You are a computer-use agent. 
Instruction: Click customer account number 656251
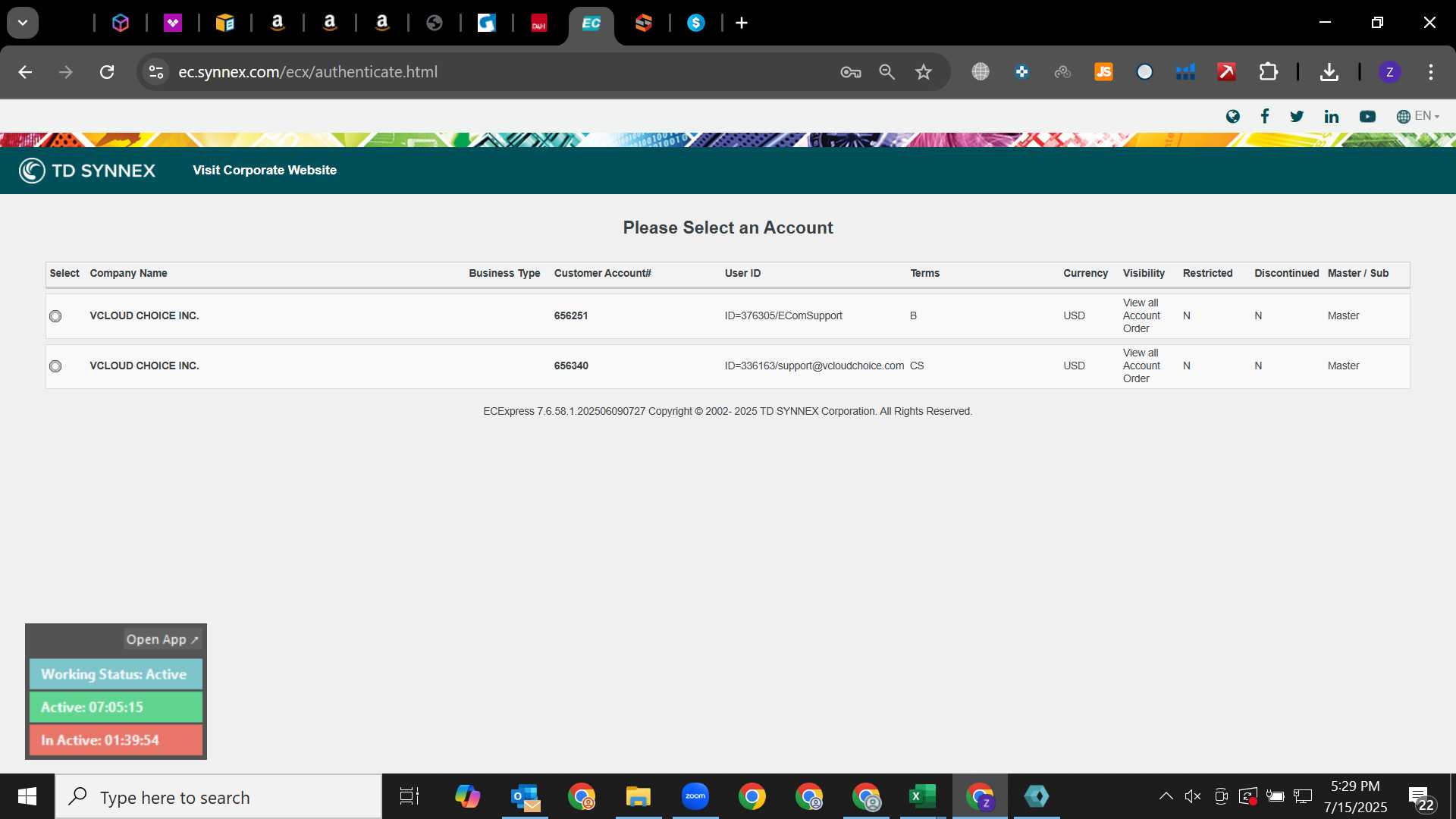coord(571,315)
